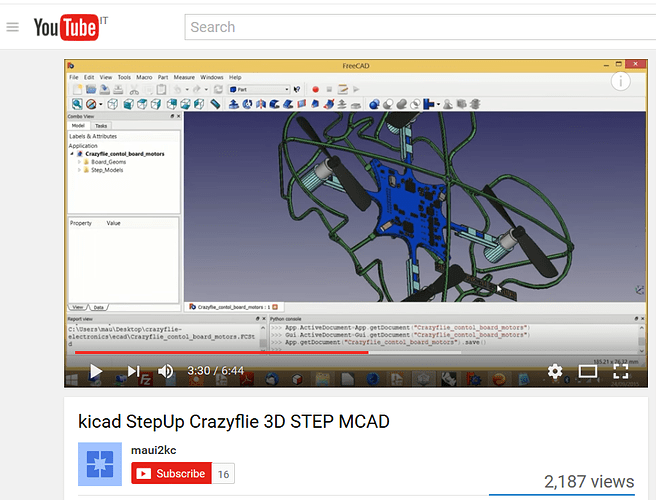Click the Revolve shape icon
656x500 pixels.
[247, 104]
